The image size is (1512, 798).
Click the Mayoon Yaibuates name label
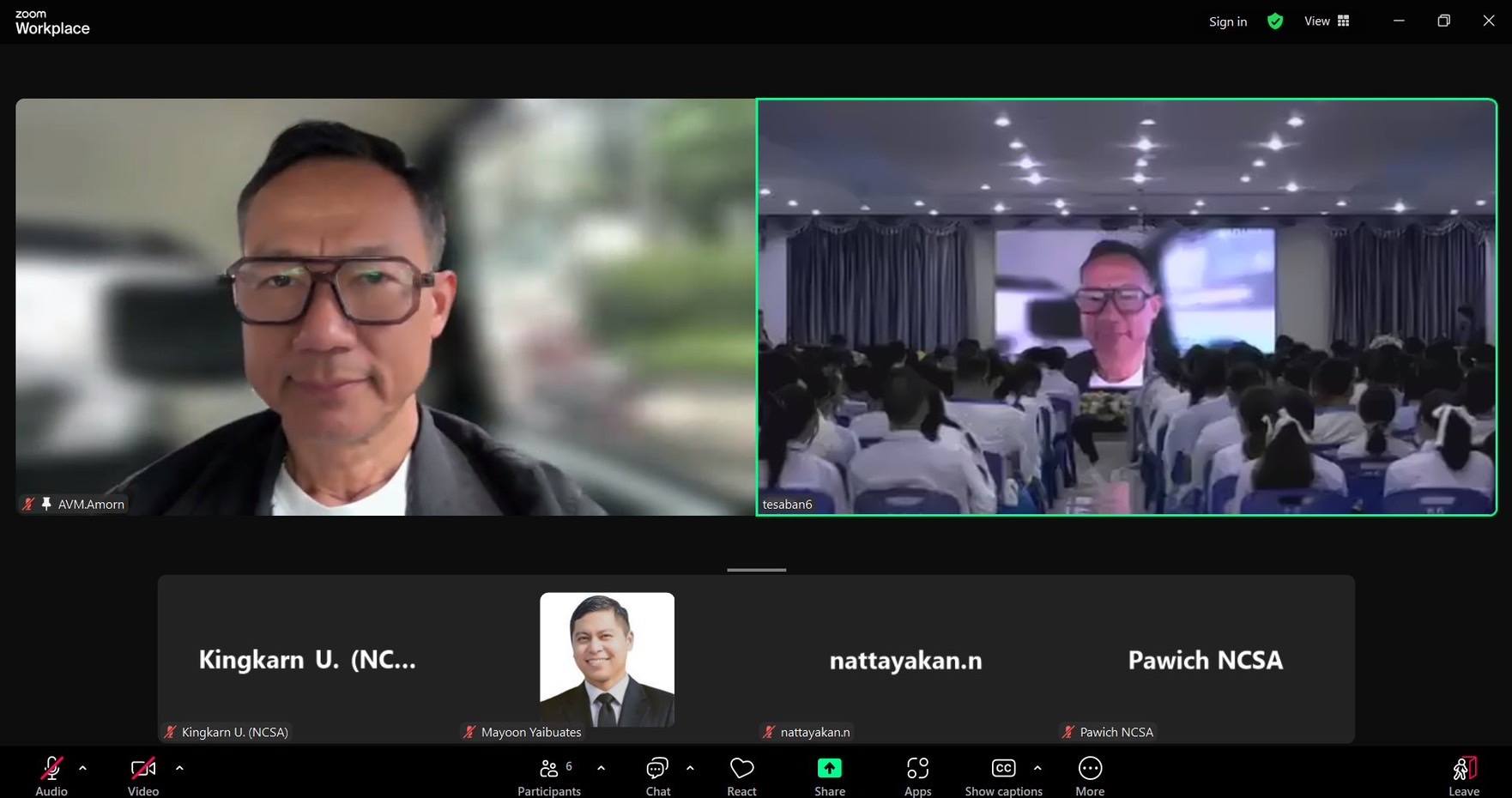[531, 732]
